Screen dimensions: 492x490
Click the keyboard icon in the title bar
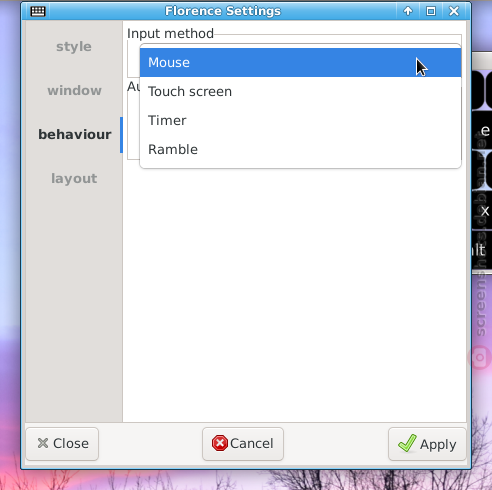(x=38, y=11)
